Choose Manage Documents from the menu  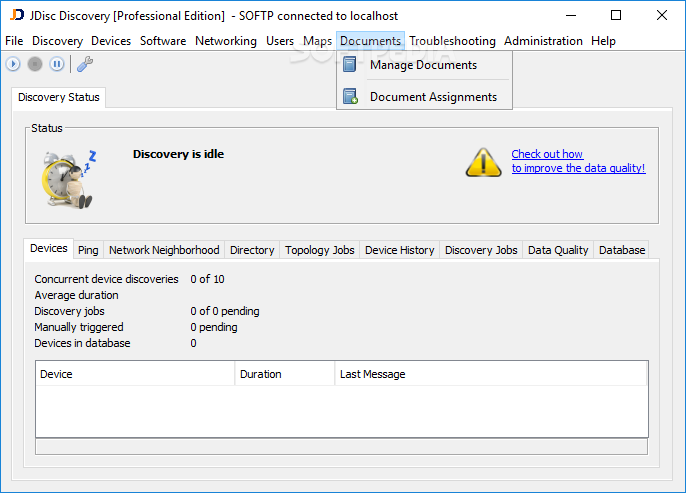(424, 65)
